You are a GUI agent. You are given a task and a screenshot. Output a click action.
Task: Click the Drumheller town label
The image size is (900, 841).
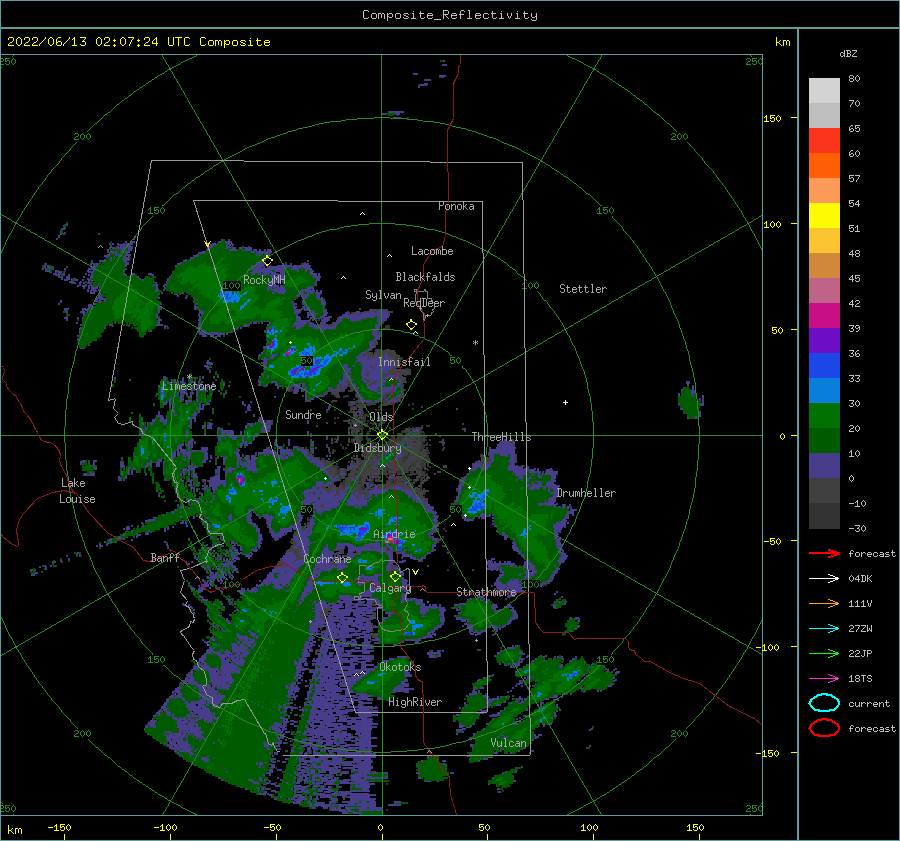point(586,493)
